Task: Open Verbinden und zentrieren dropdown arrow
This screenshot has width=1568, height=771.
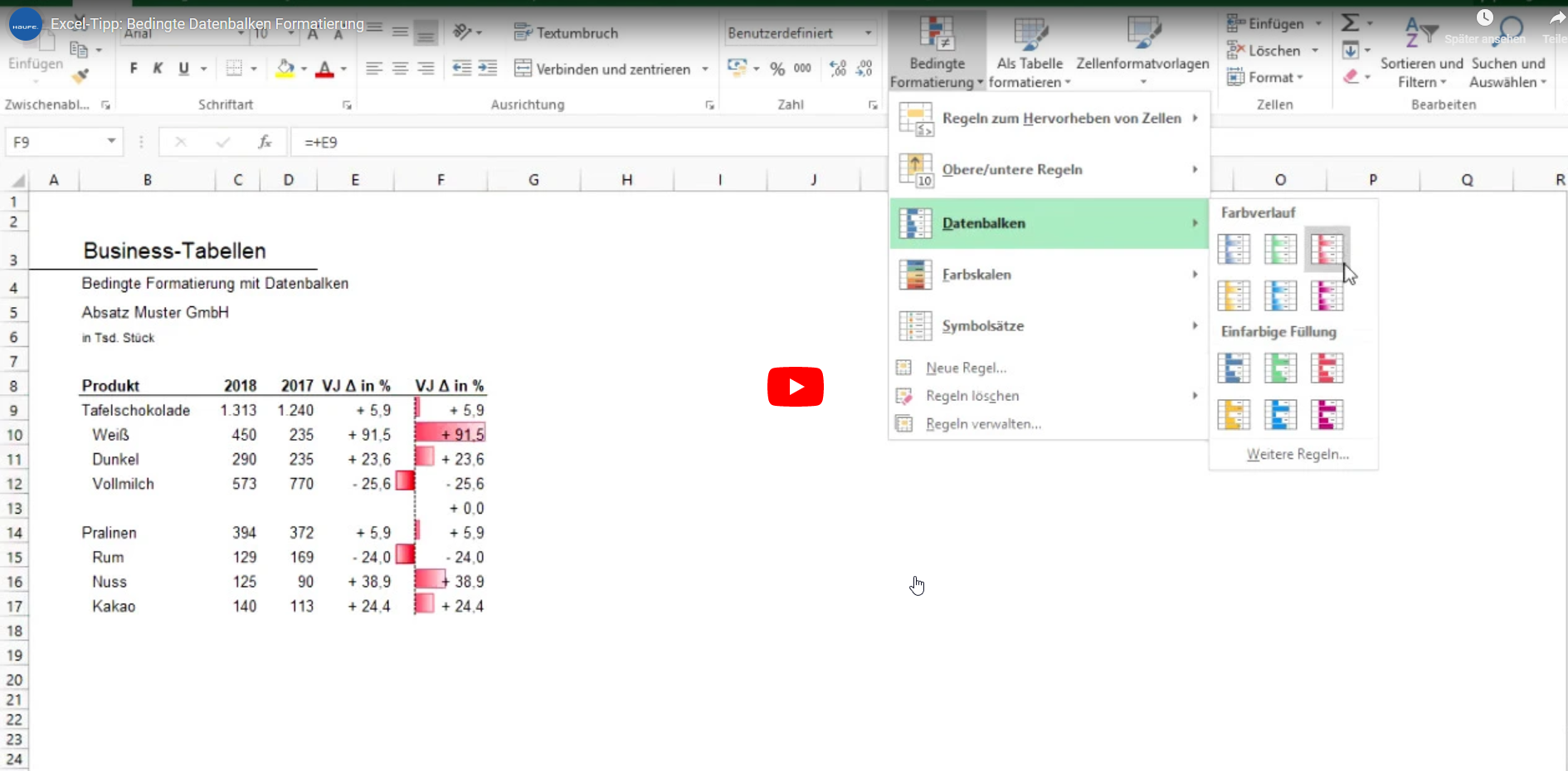Action: tap(705, 69)
